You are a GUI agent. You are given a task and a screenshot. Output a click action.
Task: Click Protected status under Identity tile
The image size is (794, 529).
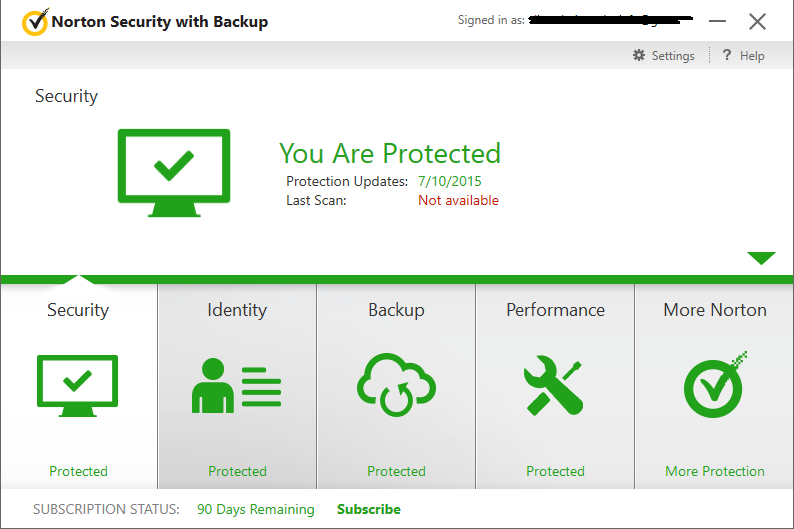(x=237, y=471)
